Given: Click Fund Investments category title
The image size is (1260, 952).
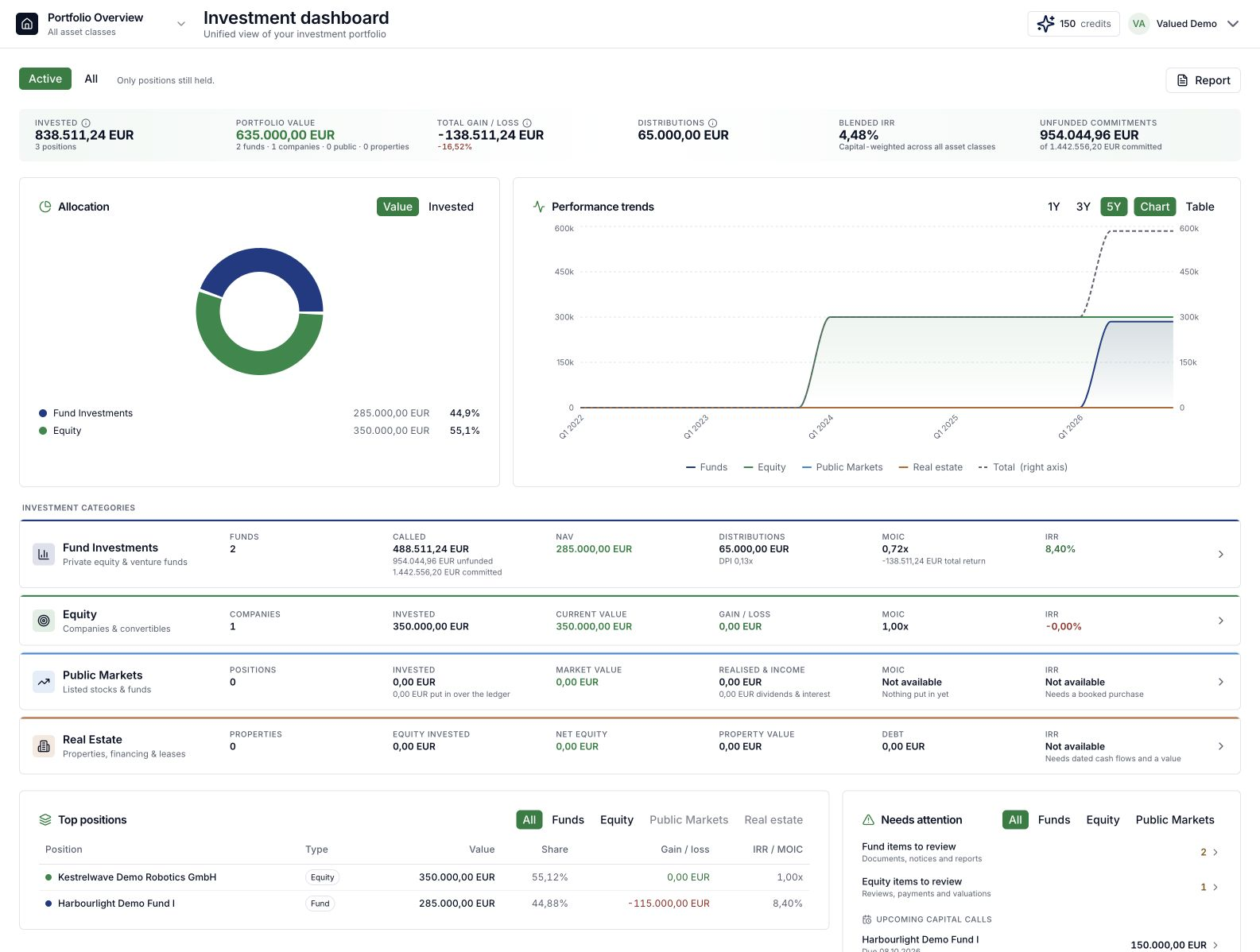Looking at the screenshot, I should click(x=110, y=548).
